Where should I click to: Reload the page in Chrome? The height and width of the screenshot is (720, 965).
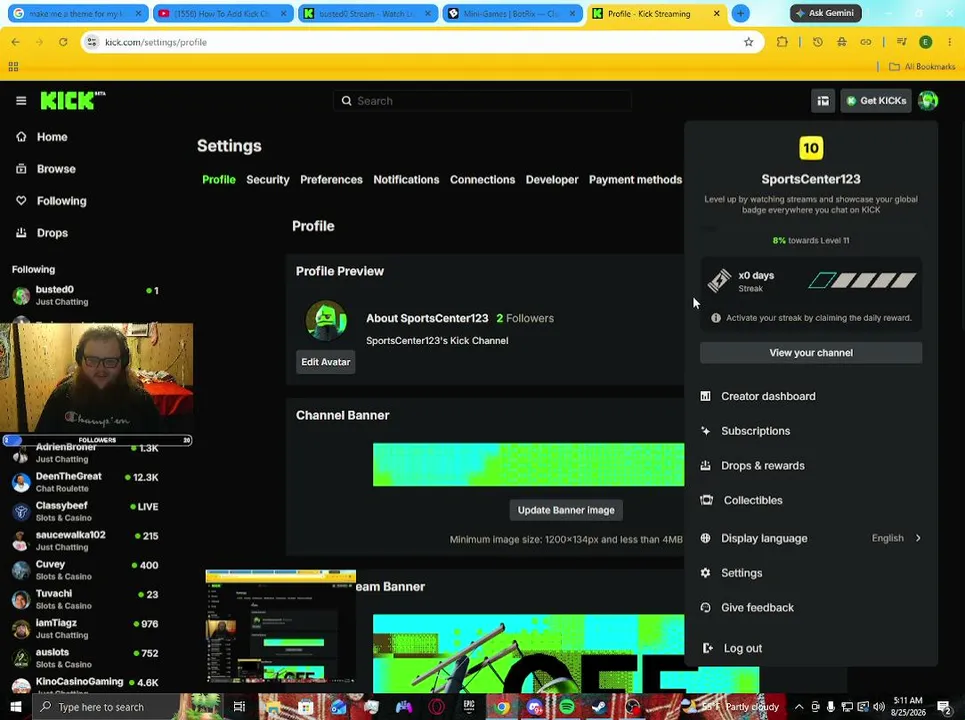click(x=63, y=42)
